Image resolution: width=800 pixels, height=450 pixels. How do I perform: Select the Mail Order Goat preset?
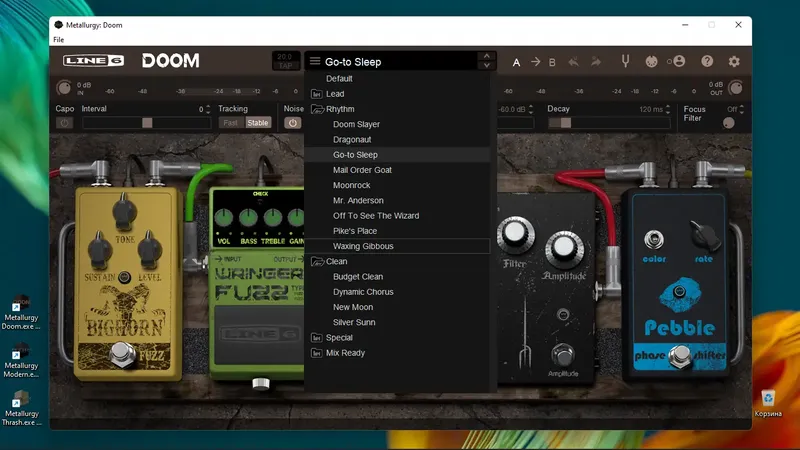tap(398, 170)
